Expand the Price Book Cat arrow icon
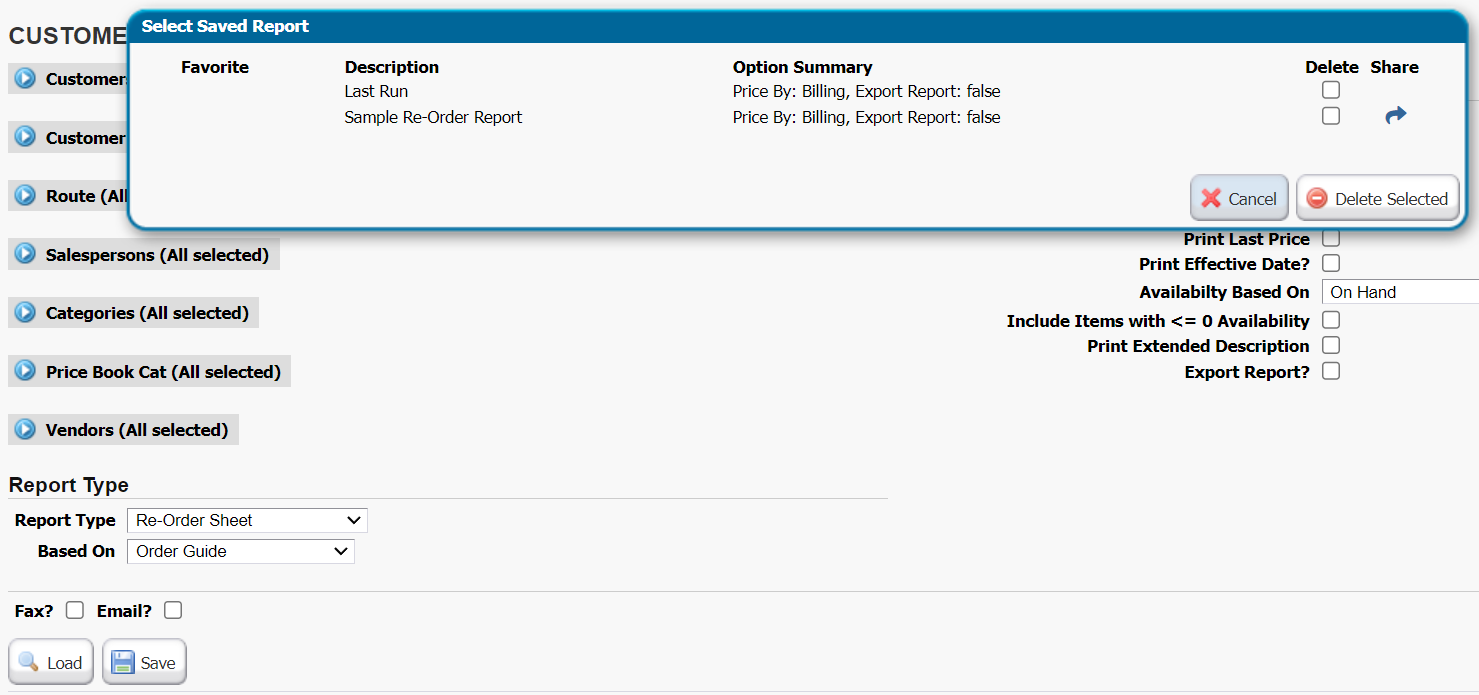The image size is (1479, 695). (25, 372)
